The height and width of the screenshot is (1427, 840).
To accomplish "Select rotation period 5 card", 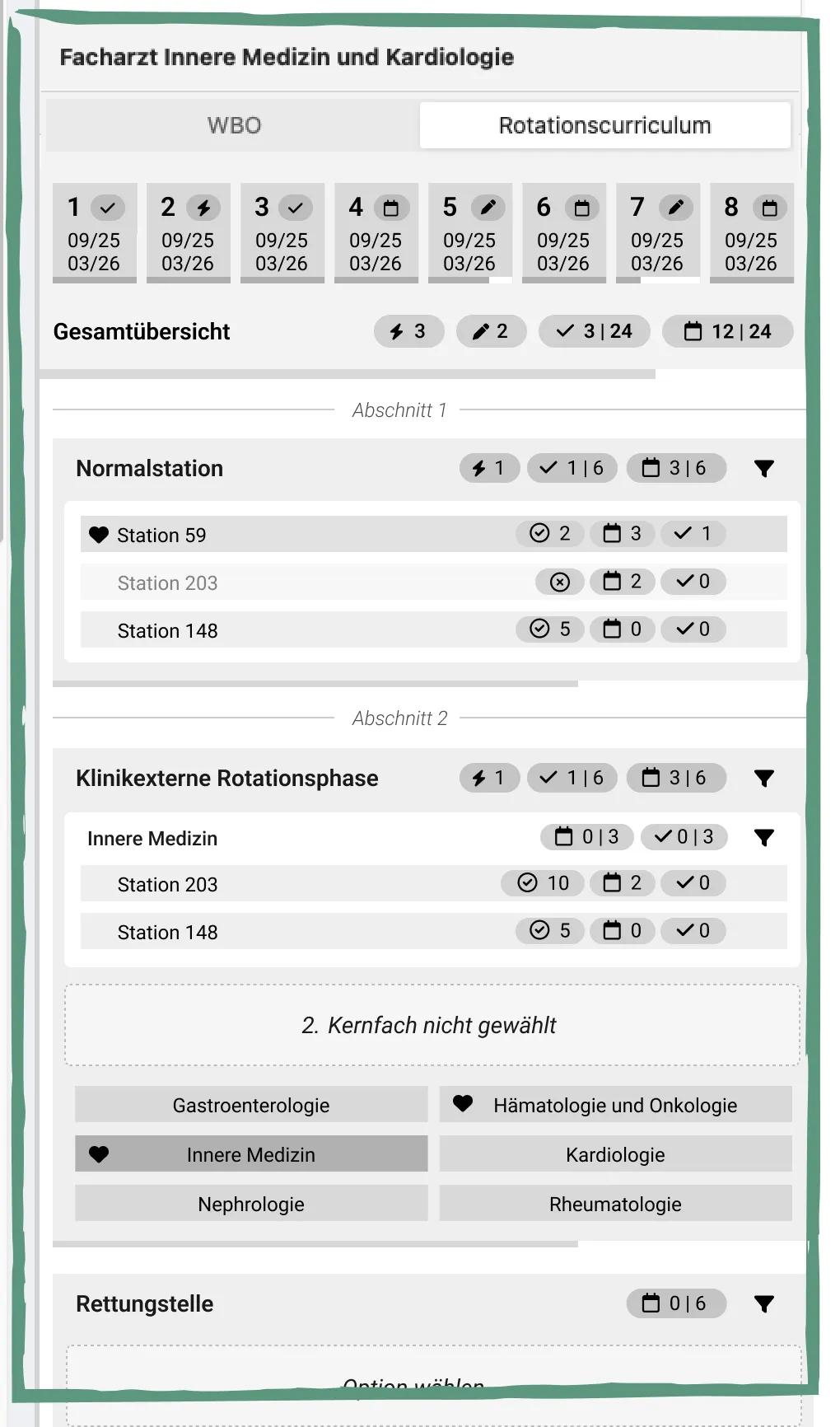I will [x=469, y=233].
